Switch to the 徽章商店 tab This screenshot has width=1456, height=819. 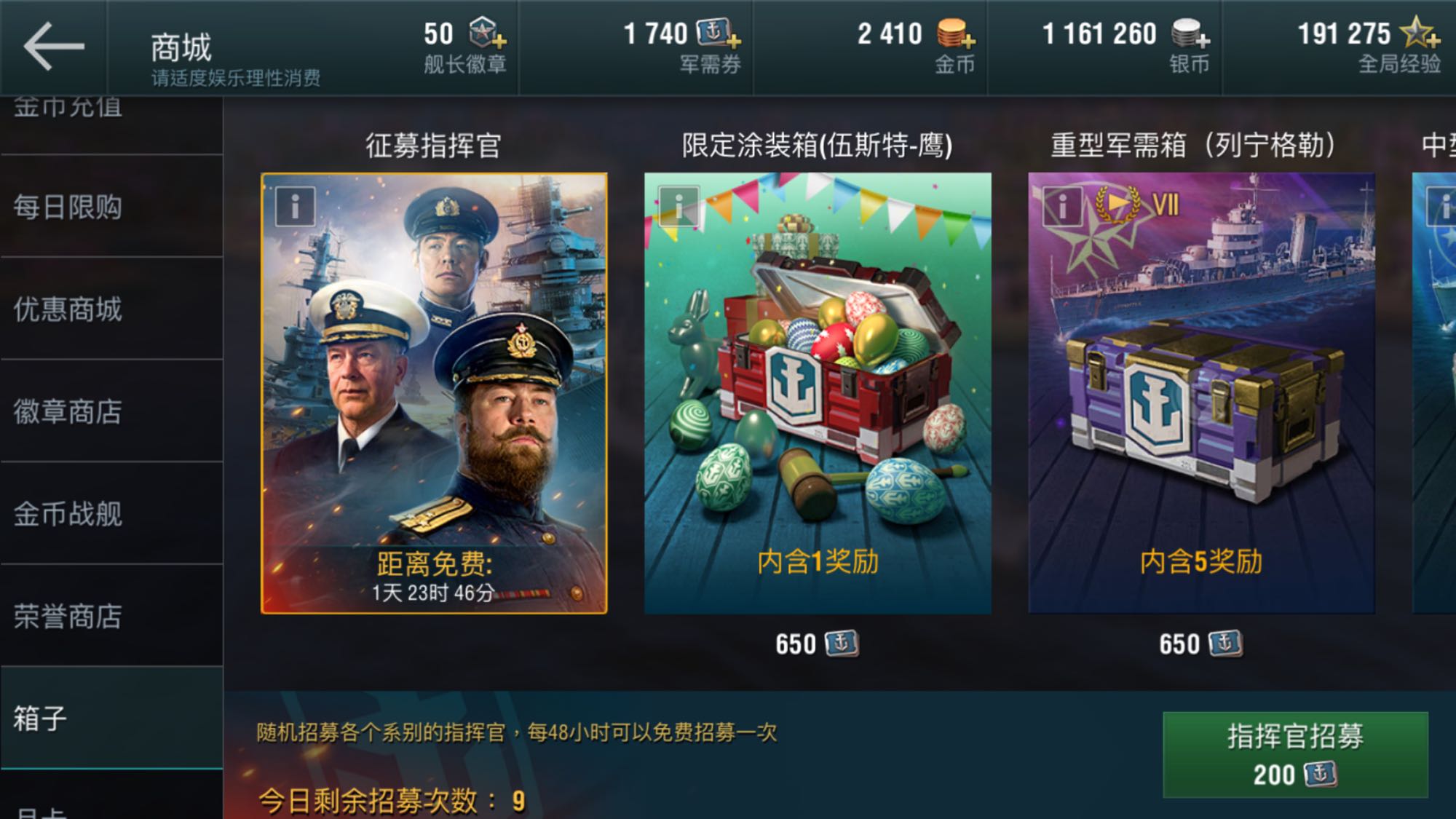[111, 411]
